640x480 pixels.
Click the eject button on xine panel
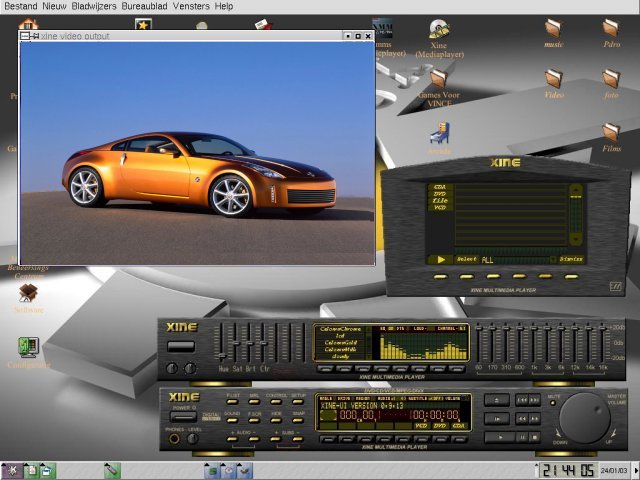(x=497, y=400)
